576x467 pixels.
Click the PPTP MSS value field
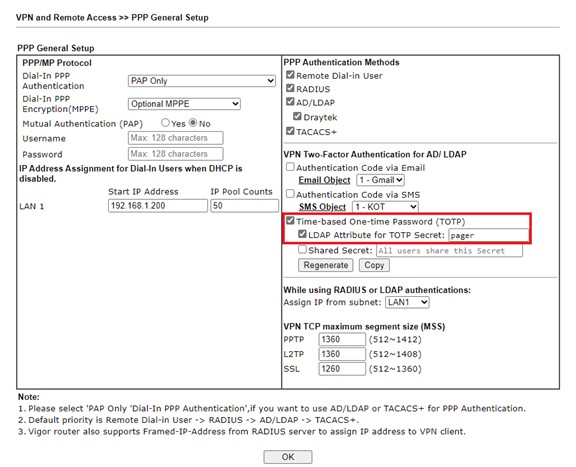tap(342, 339)
